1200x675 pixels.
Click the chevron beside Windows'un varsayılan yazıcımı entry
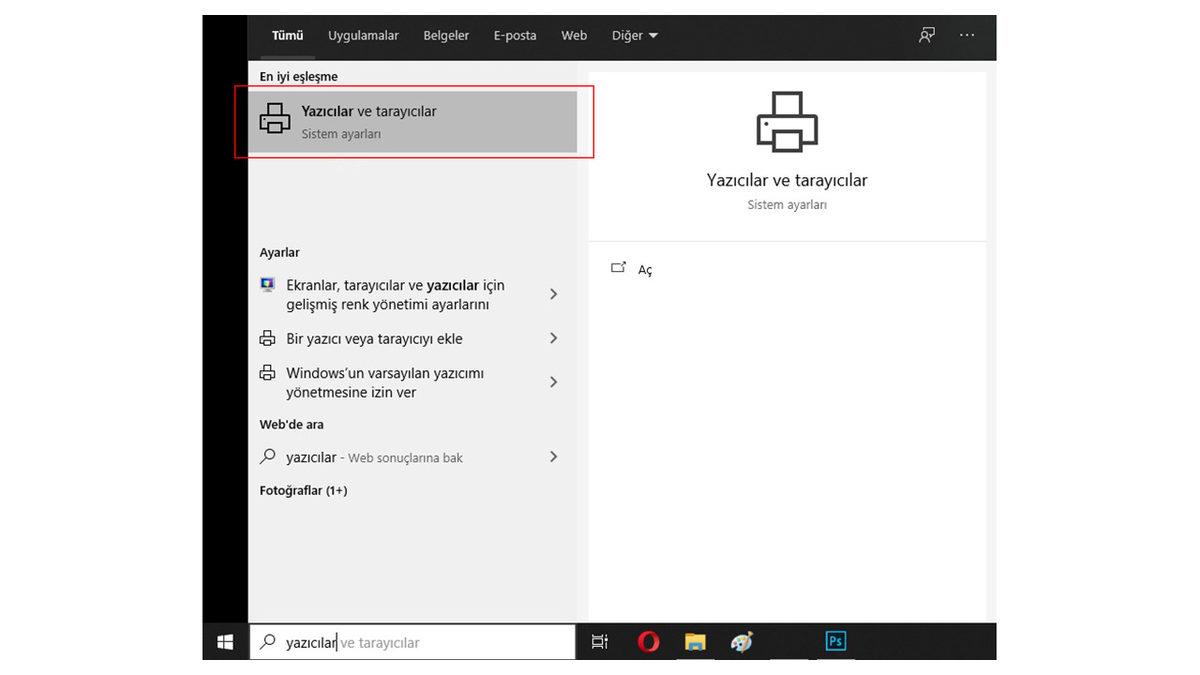pyautogui.click(x=553, y=381)
